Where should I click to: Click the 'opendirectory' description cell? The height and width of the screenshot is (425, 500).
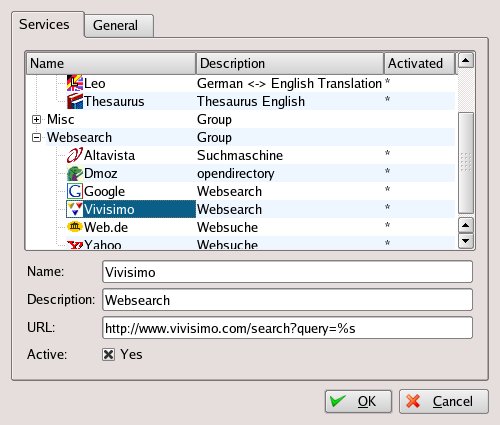tap(236, 173)
